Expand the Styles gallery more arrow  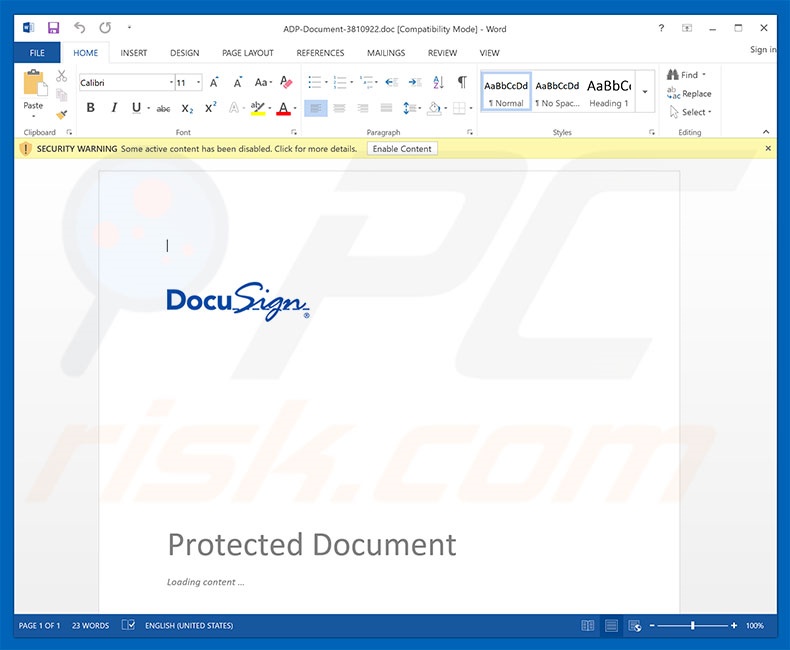(645, 91)
